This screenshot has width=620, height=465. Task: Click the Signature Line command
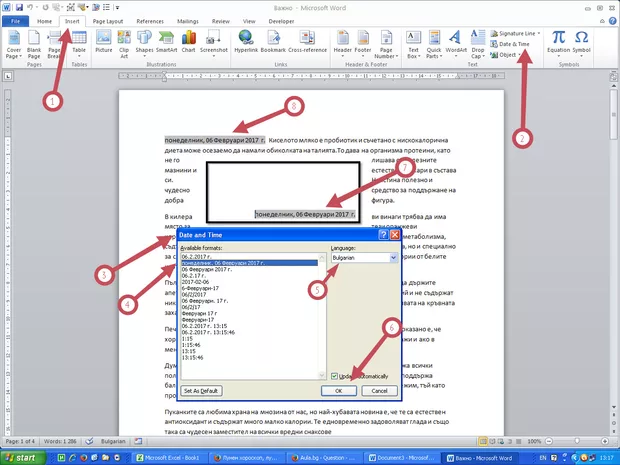click(515, 34)
